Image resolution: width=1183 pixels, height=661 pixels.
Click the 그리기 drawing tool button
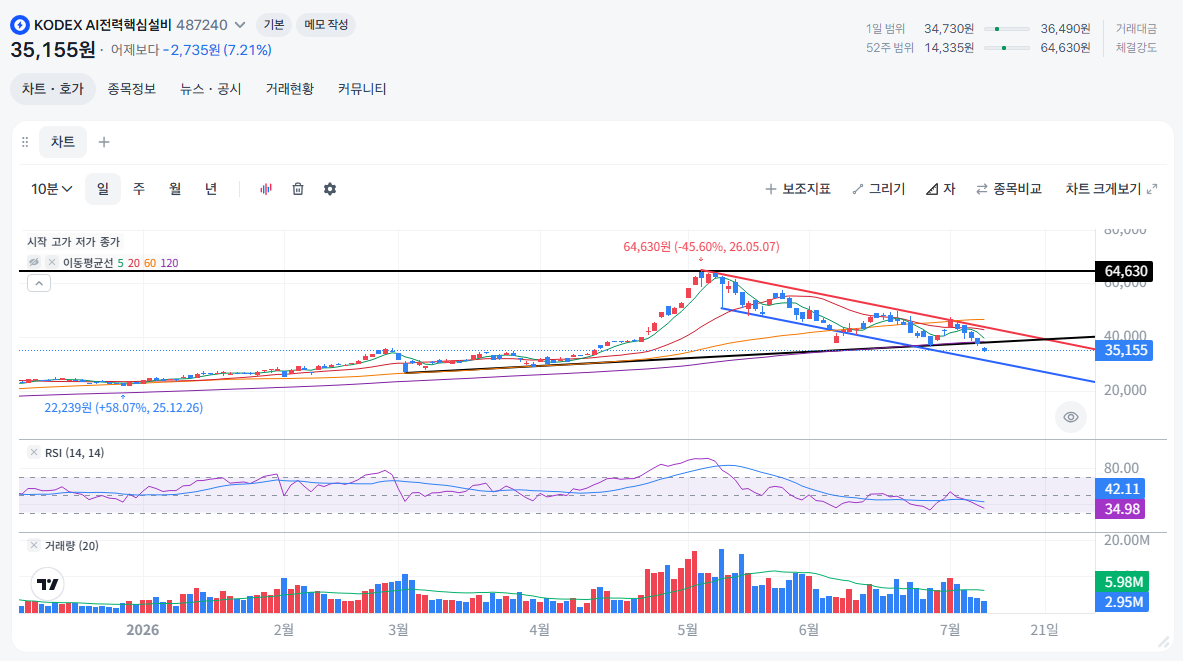[878, 189]
